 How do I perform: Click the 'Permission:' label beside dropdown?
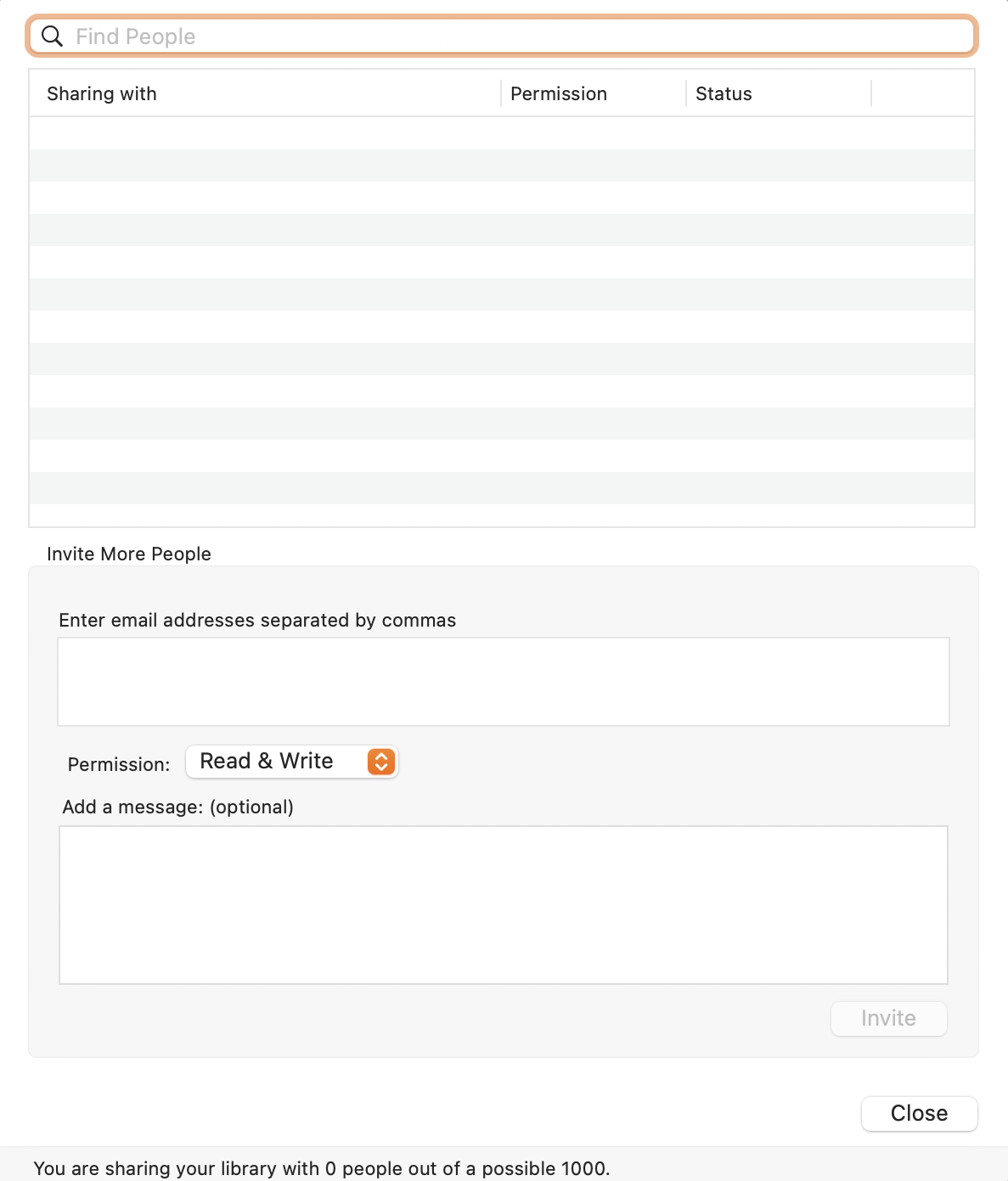[x=119, y=765]
